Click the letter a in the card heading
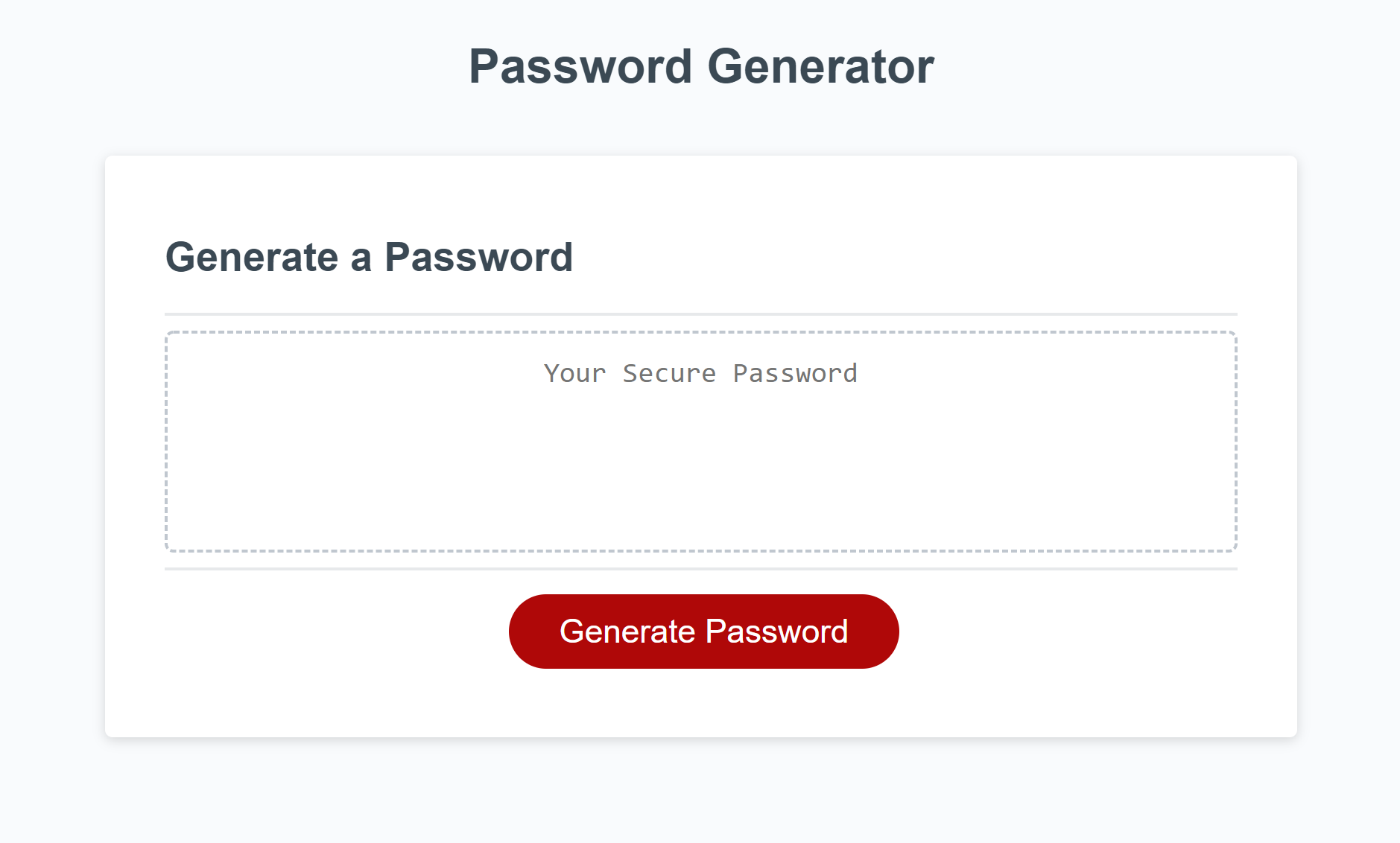This screenshot has width=1400, height=843. [x=361, y=259]
